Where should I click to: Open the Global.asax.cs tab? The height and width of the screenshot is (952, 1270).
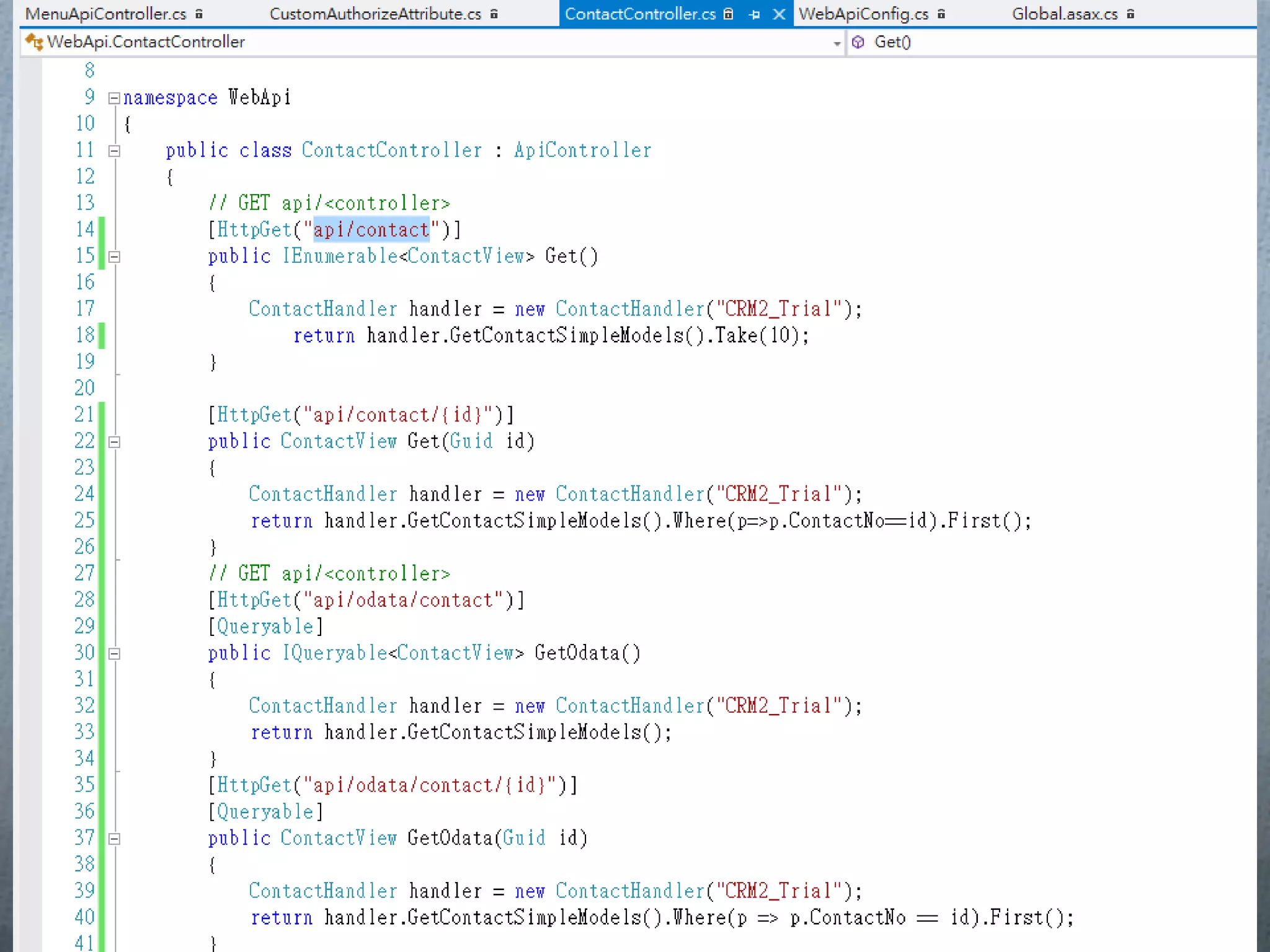coord(1064,14)
